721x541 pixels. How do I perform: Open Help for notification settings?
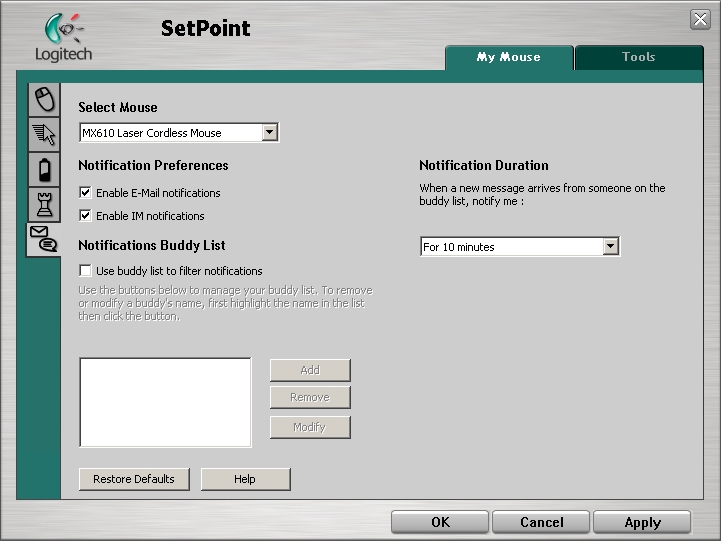[245, 479]
